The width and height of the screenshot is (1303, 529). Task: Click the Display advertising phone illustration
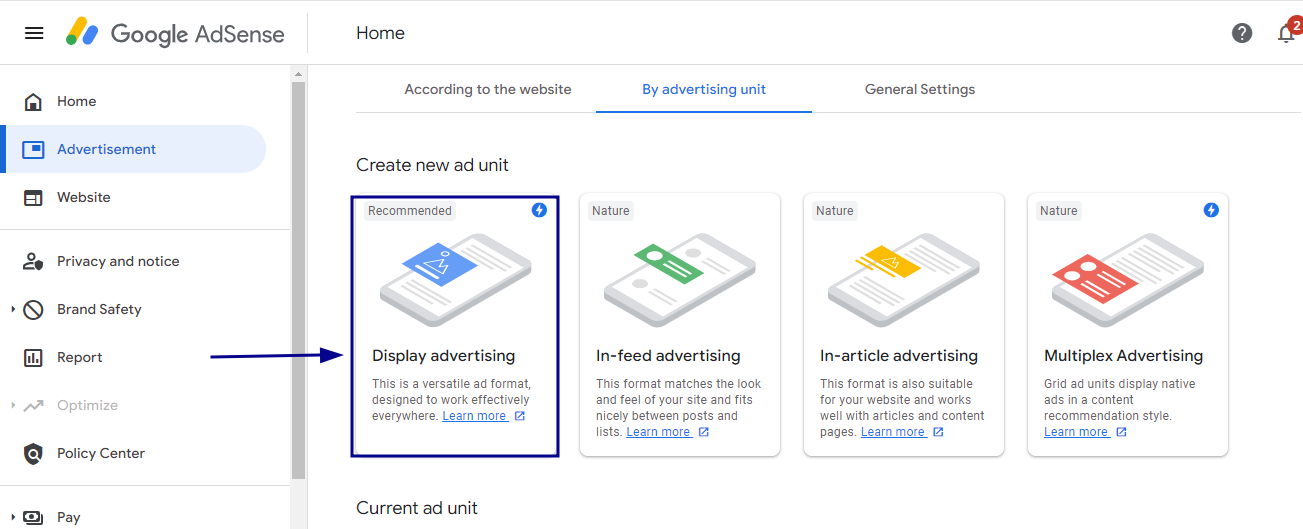(455, 280)
